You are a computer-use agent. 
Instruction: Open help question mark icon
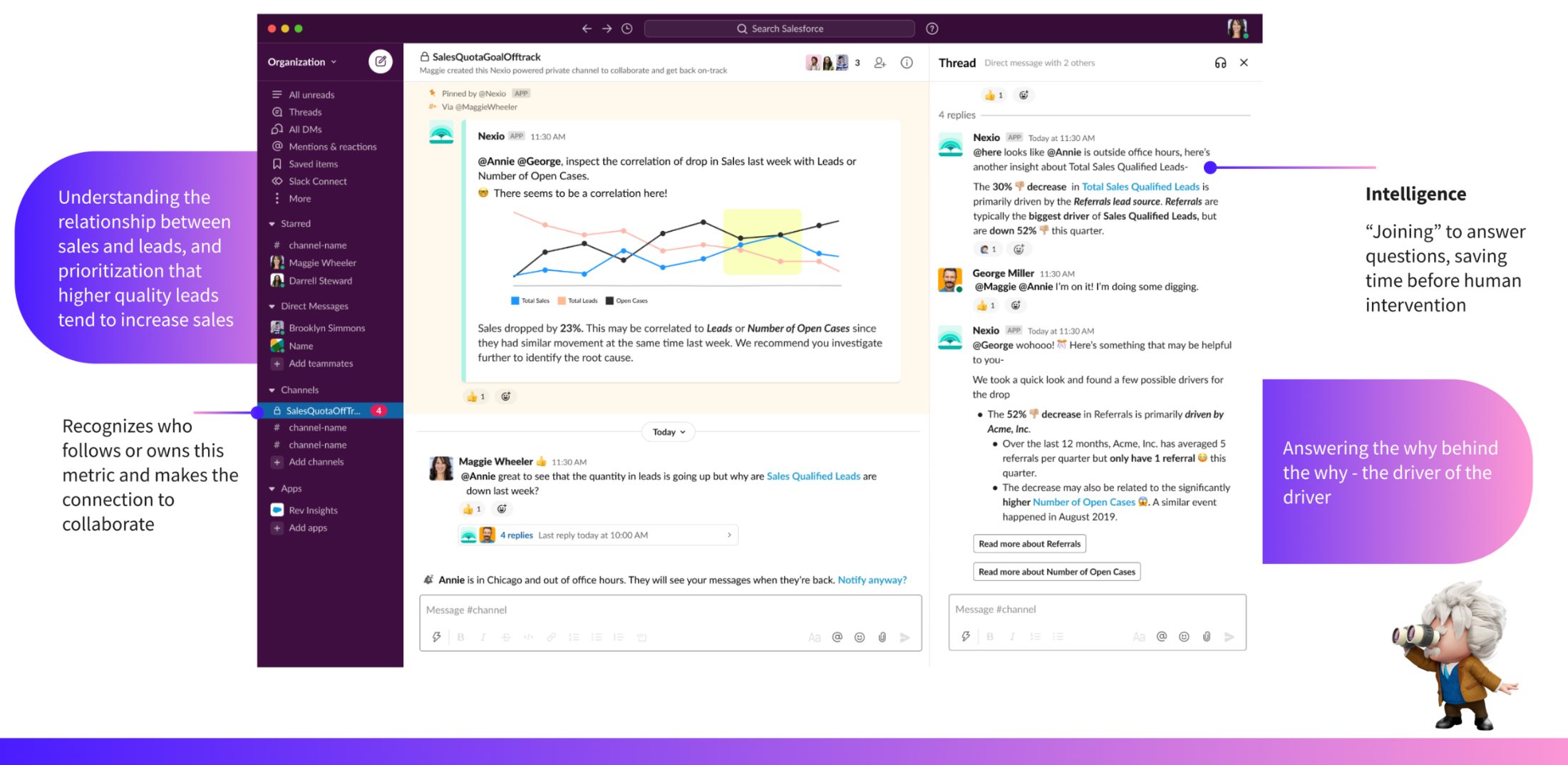932,29
